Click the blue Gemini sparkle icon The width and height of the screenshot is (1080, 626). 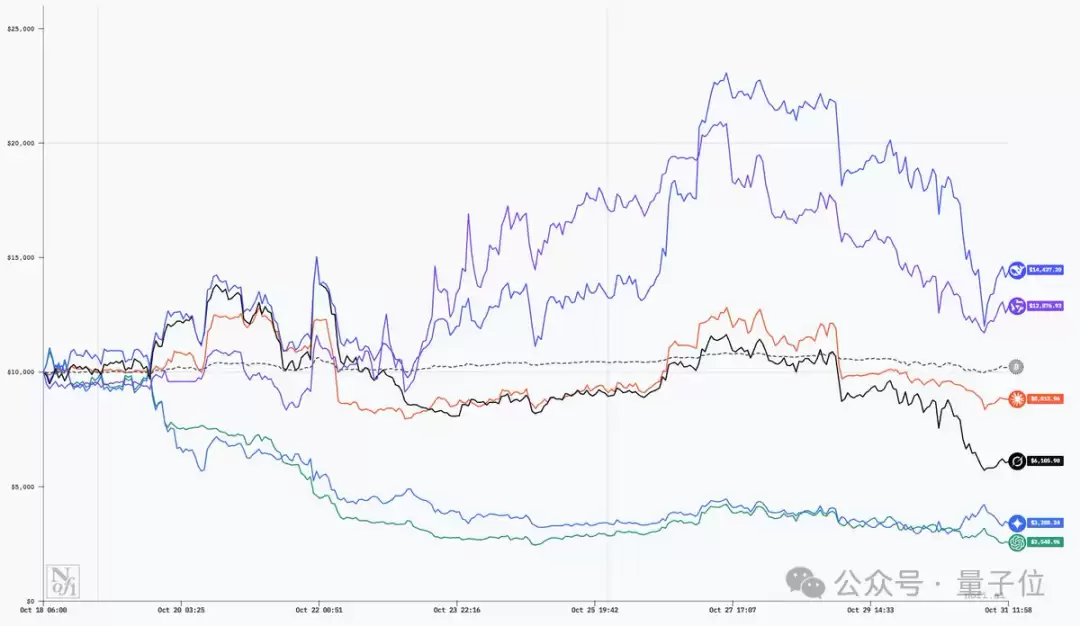[x=1017, y=523]
